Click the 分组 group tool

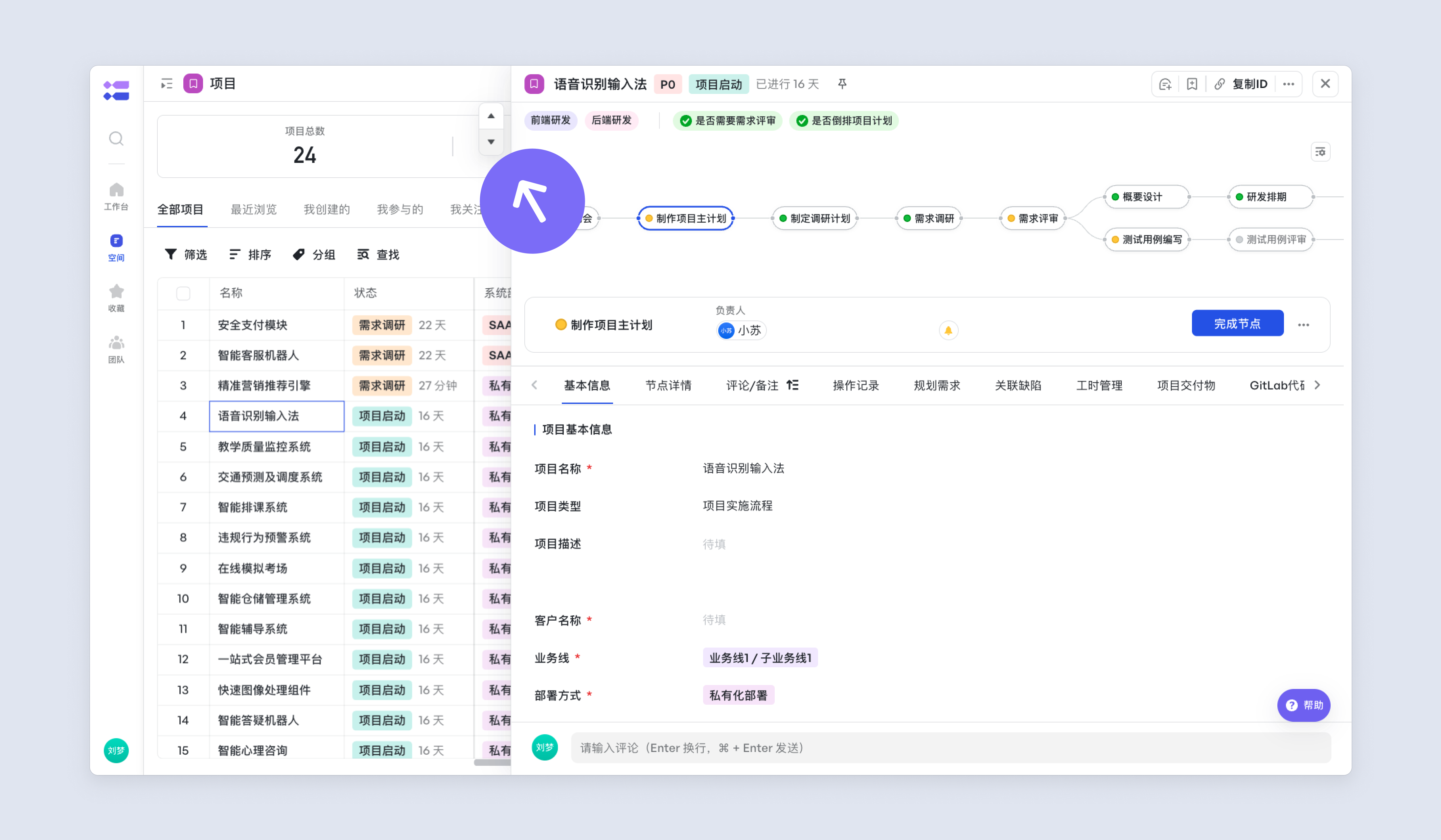click(314, 254)
